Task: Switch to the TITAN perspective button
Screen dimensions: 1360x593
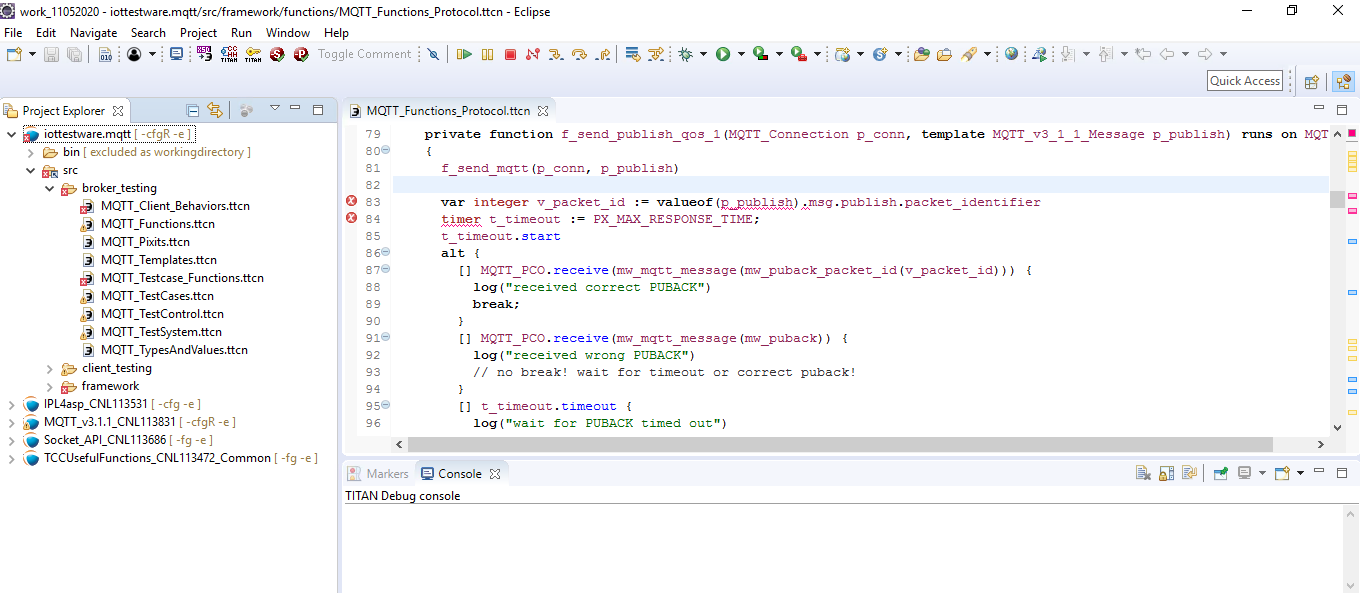Action: 1341,81
